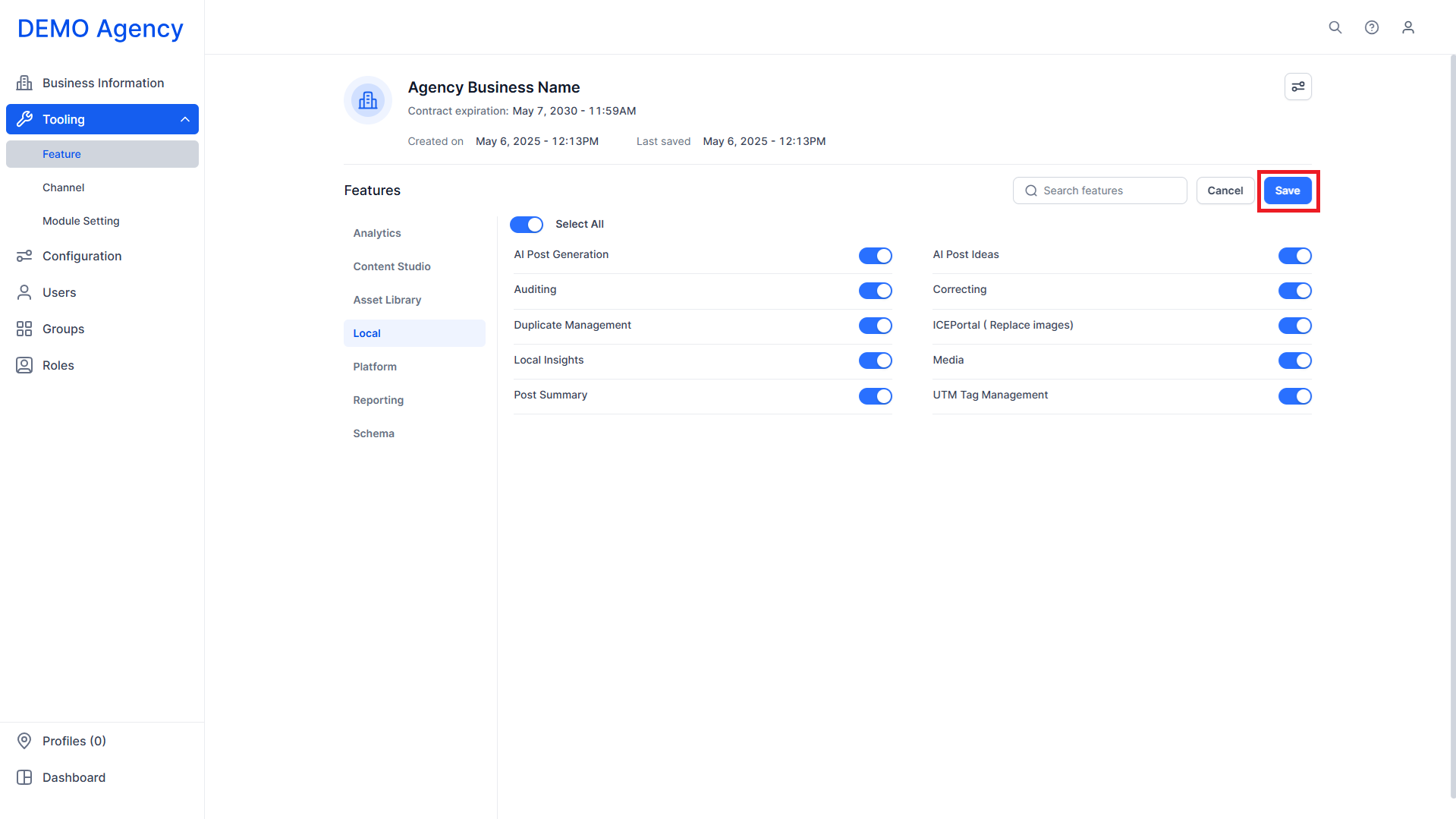Open the Channel submenu item
This screenshot has width=1456, height=819.
pos(102,187)
